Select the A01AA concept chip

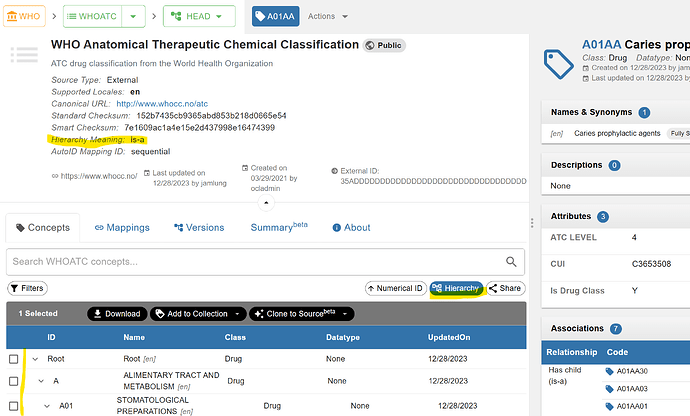(x=276, y=16)
